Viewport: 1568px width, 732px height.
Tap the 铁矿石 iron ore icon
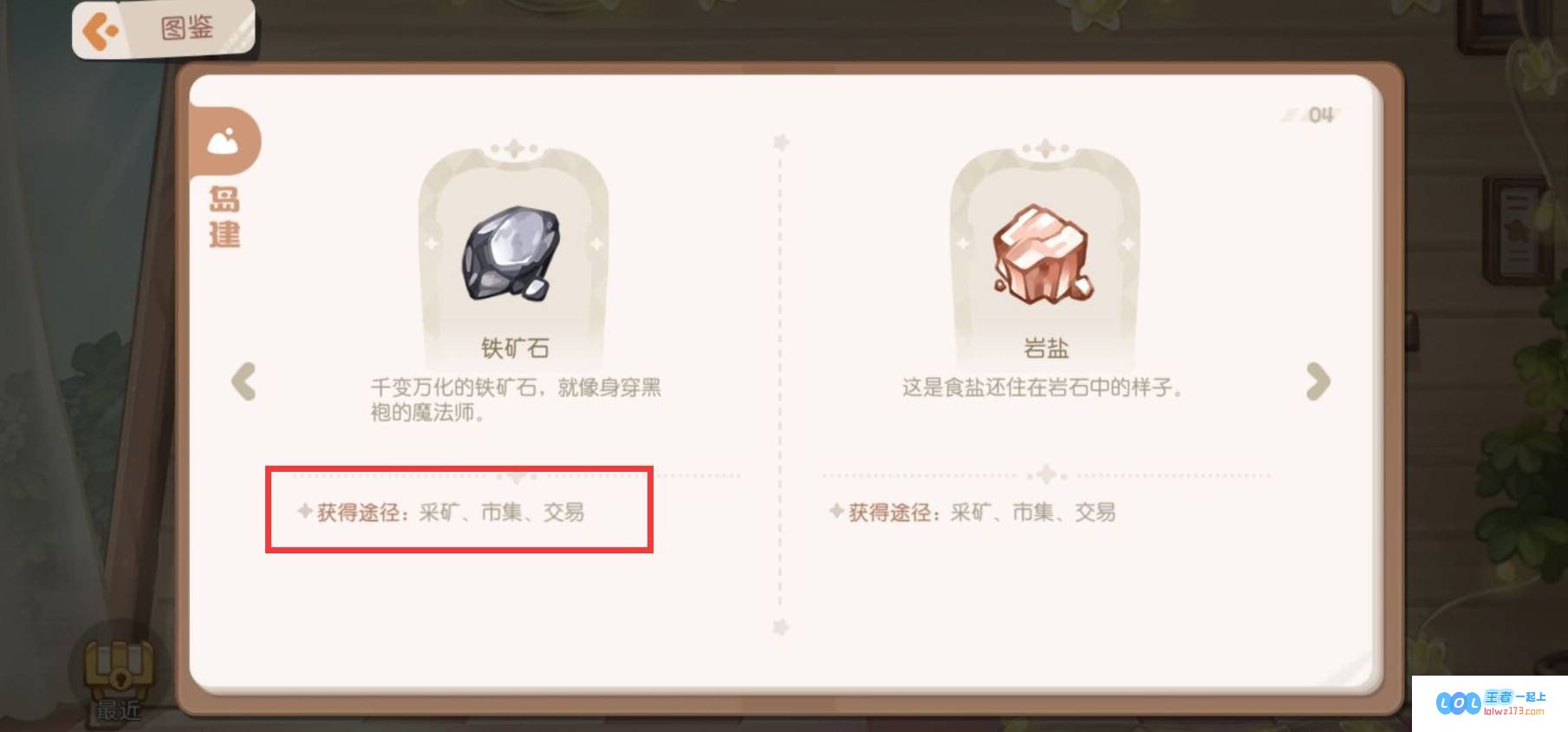[x=511, y=253]
